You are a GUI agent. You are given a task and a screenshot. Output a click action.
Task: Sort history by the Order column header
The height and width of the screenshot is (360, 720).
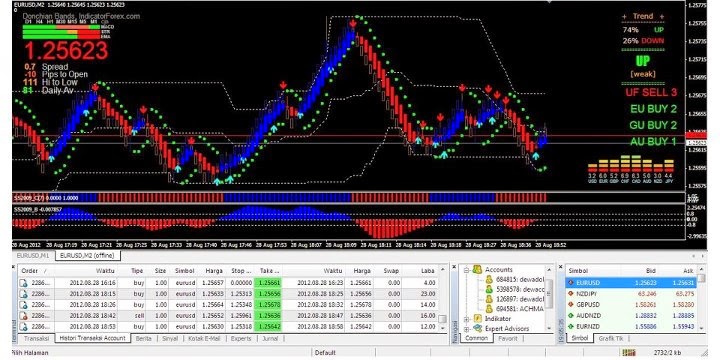(36, 271)
